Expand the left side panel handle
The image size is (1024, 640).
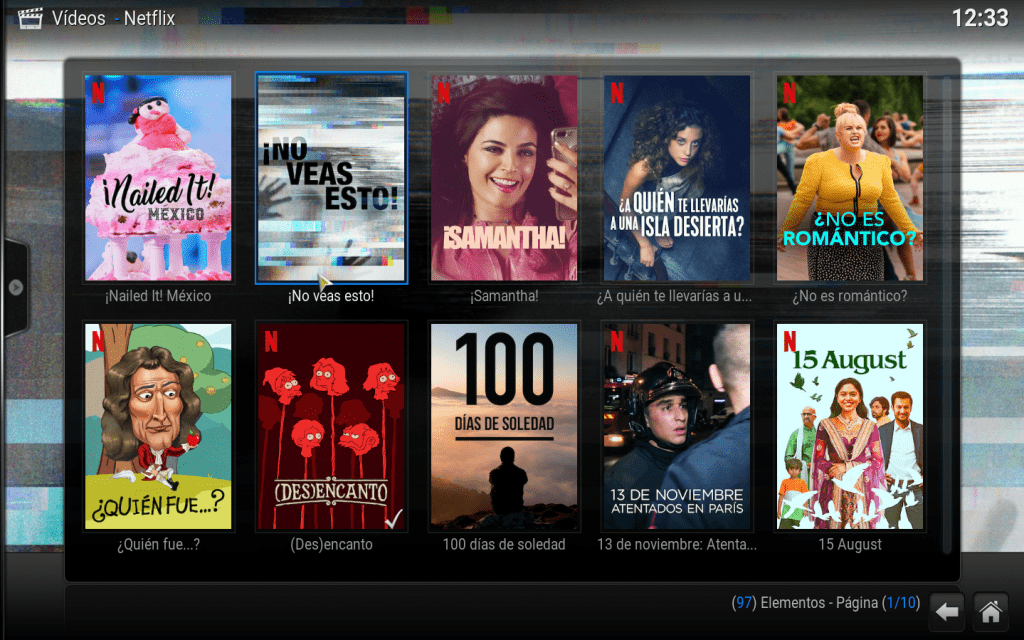(15, 287)
